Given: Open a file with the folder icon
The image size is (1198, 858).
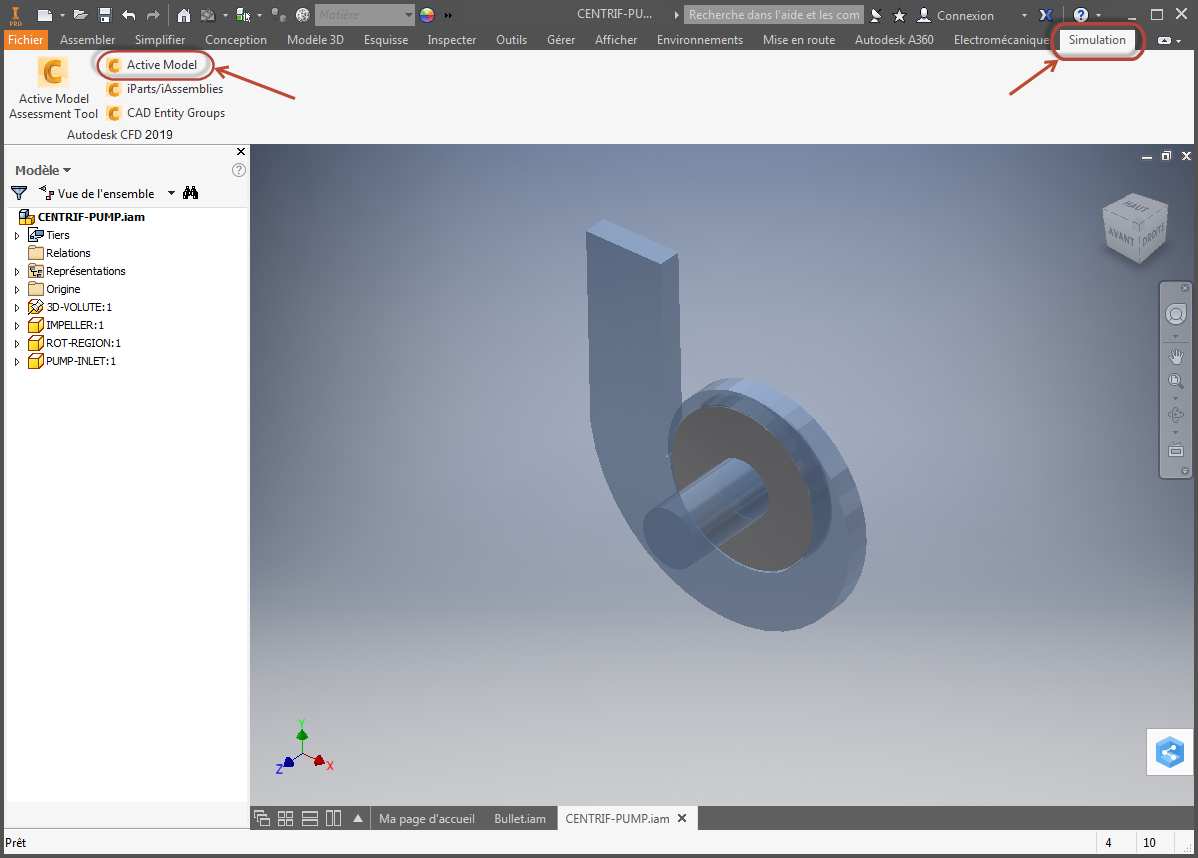Looking at the screenshot, I should 80,15.
